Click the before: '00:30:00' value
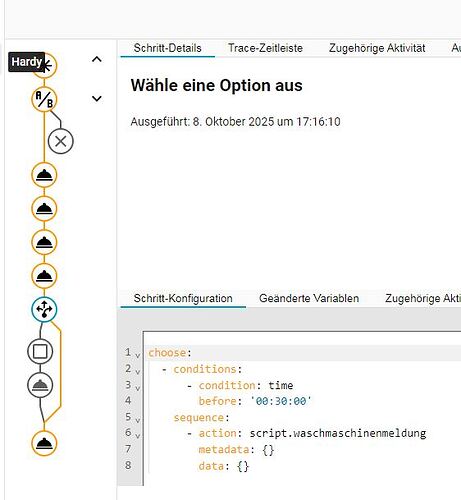 pyautogui.click(x=255, y=401)
